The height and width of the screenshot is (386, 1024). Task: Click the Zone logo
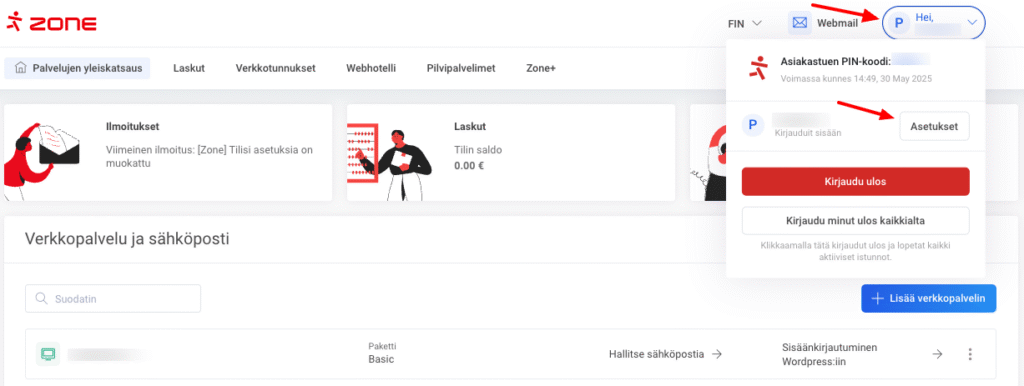coord(52,24)
